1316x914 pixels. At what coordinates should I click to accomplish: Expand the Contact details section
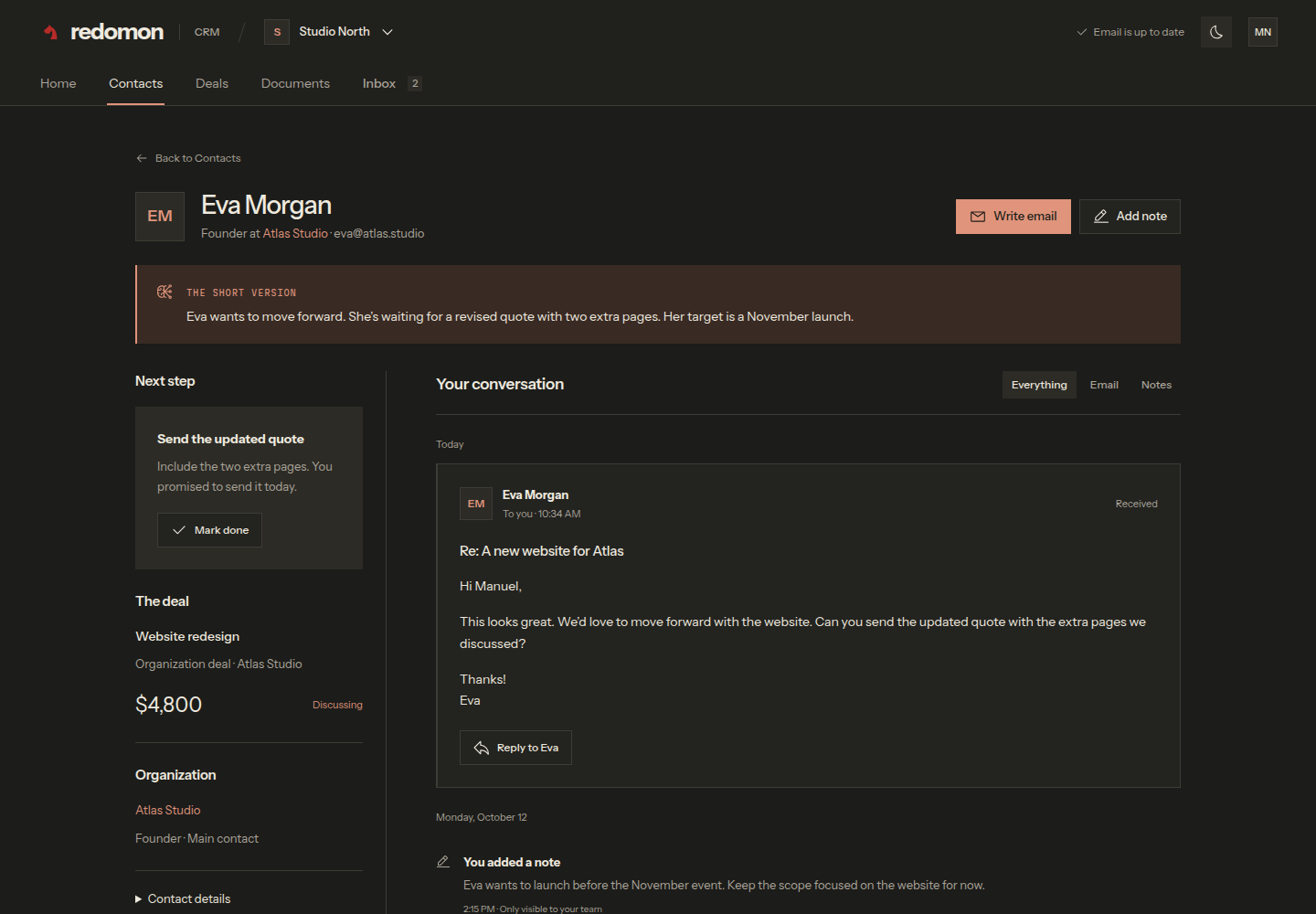tap(183, 898)
